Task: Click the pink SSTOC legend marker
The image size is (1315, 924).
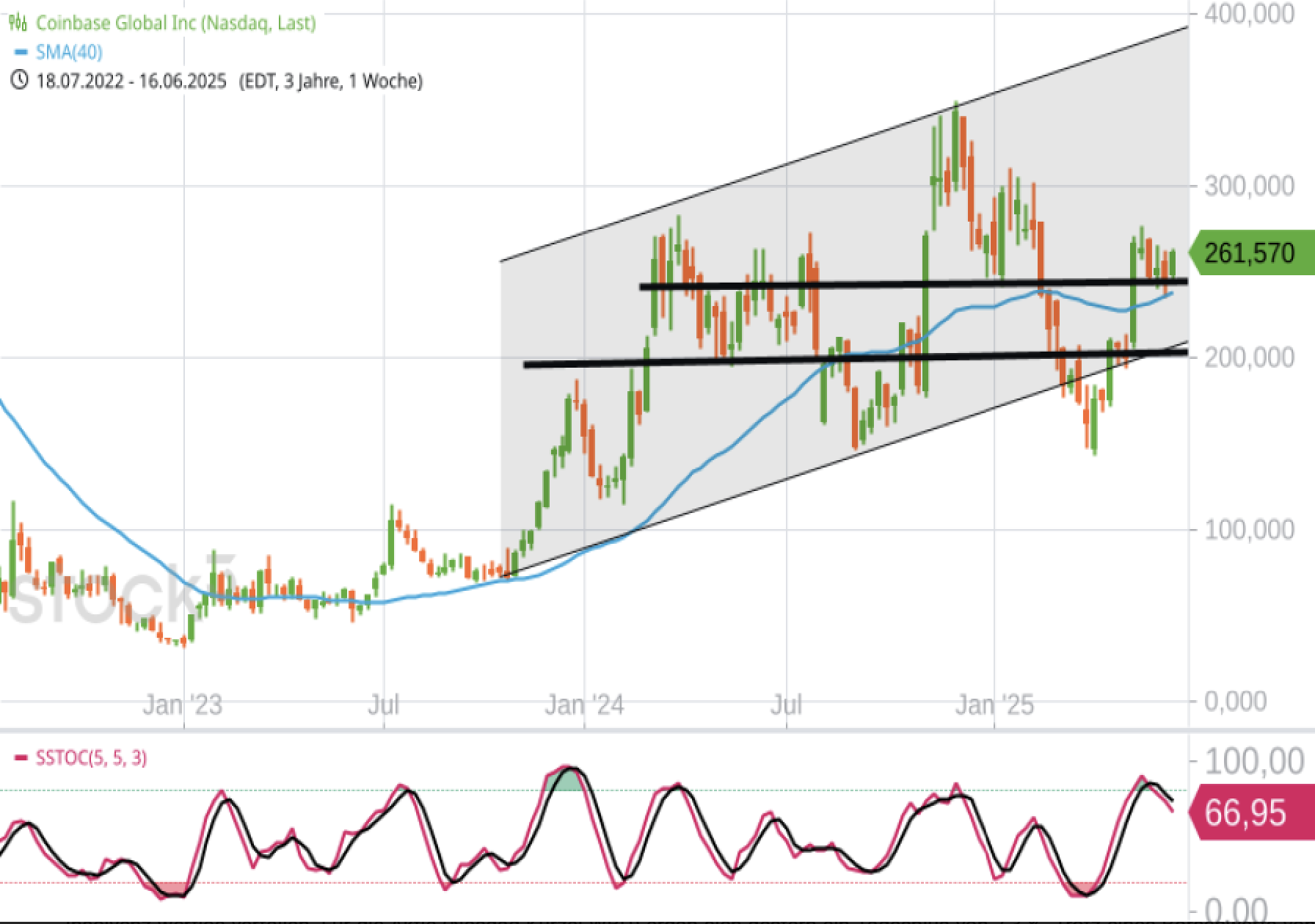Action: [x=21, y=757]
